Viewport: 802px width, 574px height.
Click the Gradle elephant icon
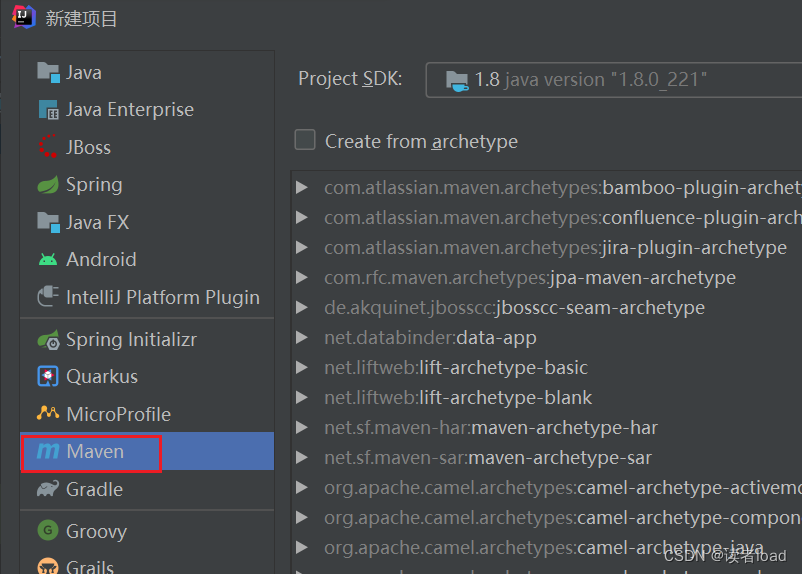[x=48, y=489]
